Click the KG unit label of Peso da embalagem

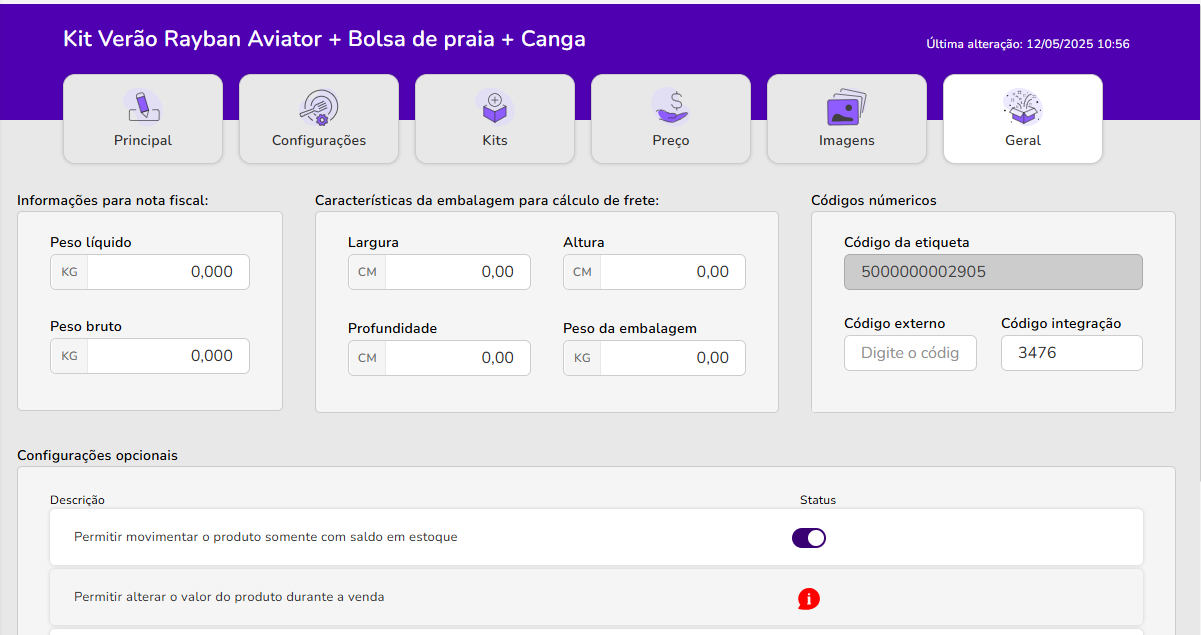[582, 358]
